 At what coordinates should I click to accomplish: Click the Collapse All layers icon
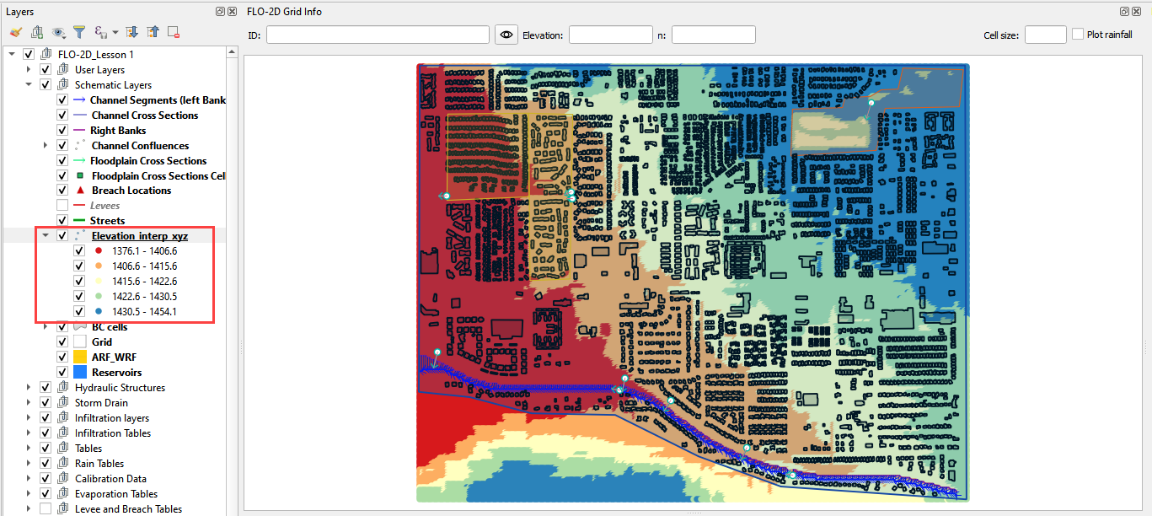(152, 33)
